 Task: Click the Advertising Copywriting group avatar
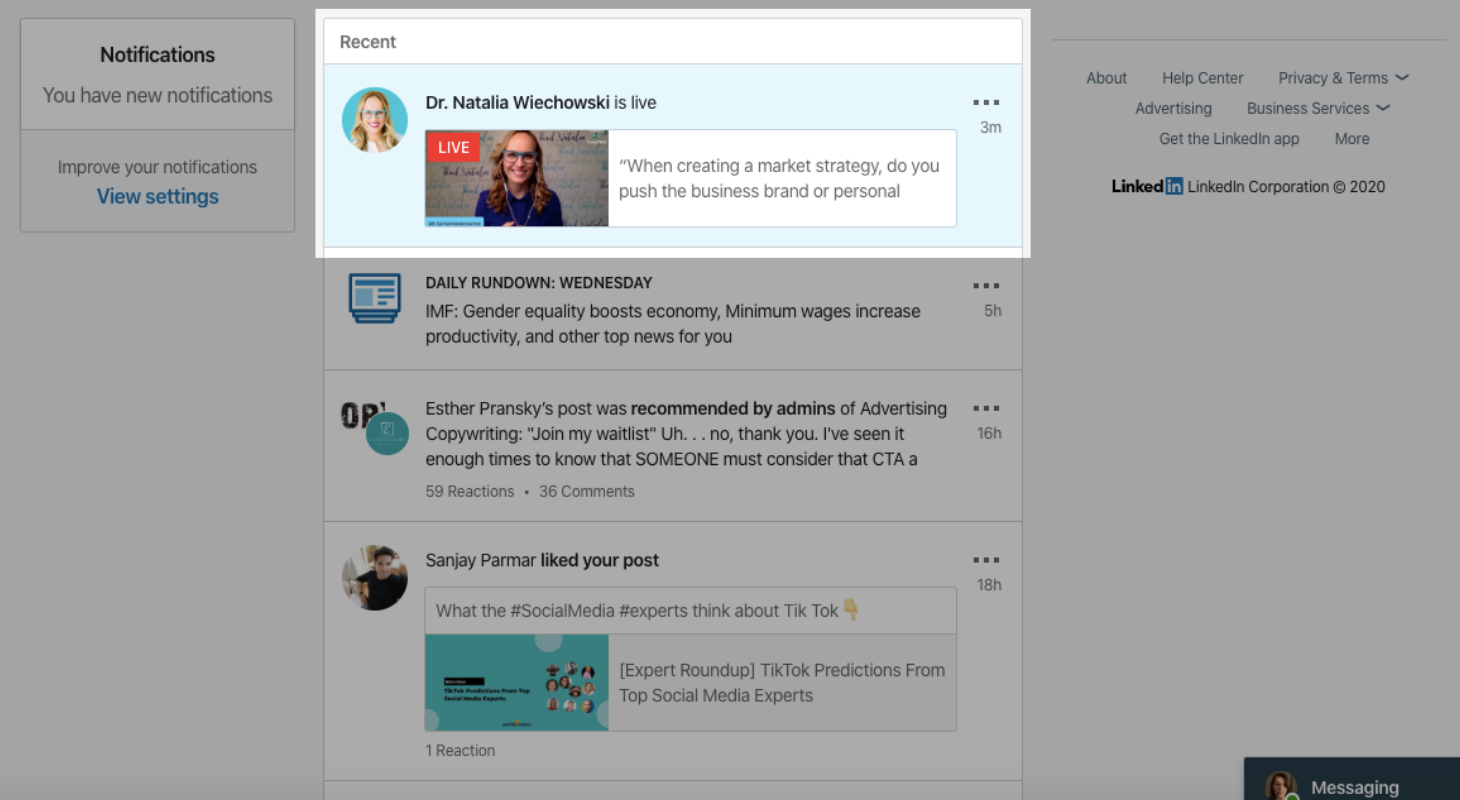coord(387,433)
